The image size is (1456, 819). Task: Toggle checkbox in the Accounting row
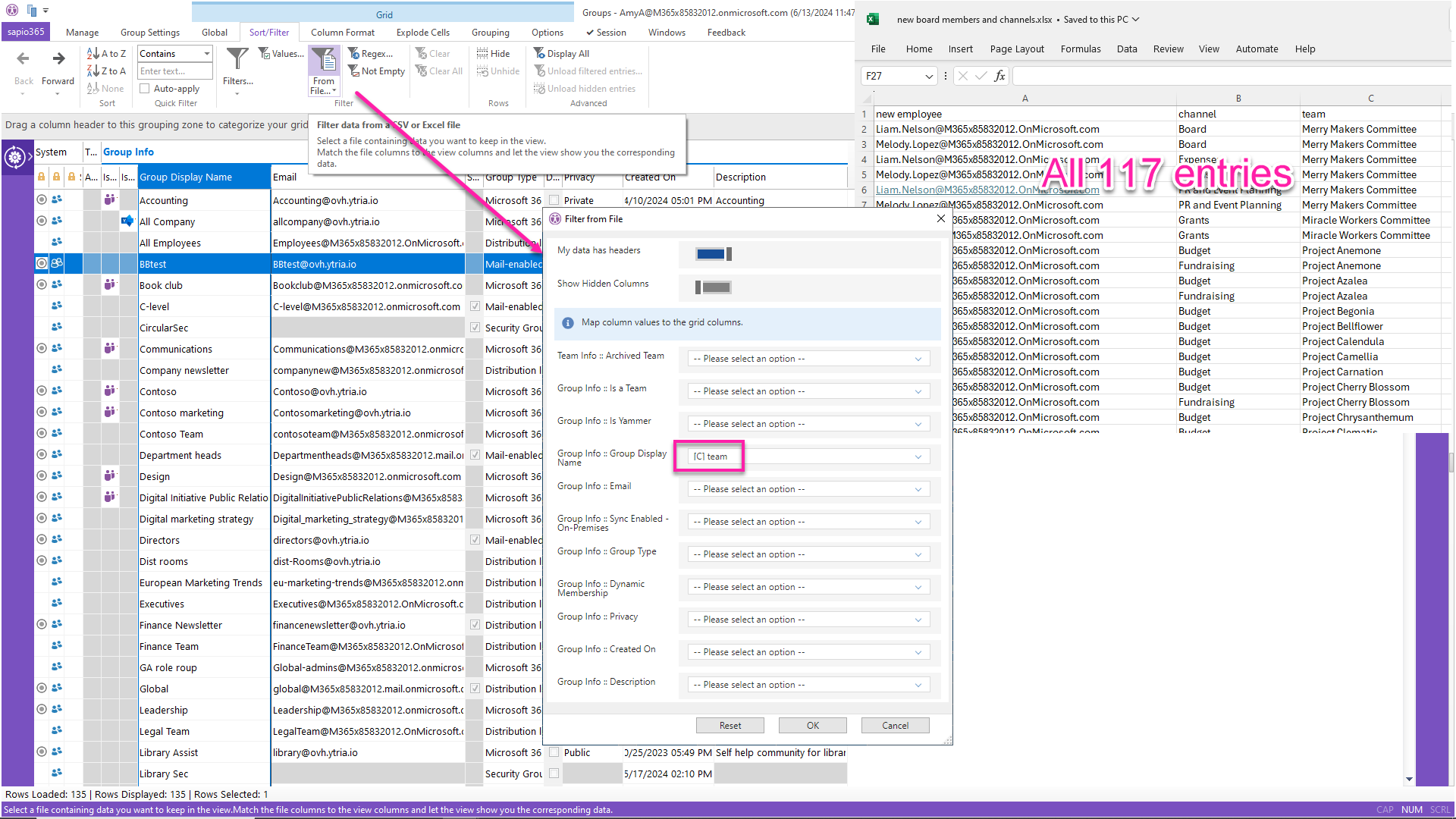tap(554, 200)
